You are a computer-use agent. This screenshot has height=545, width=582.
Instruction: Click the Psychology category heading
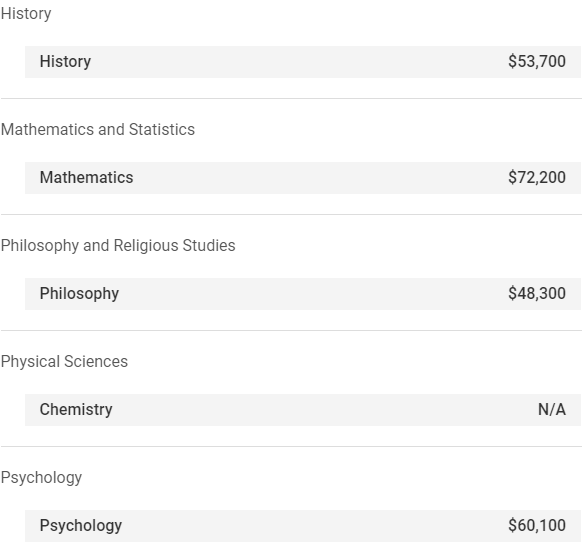click(41, 478)
